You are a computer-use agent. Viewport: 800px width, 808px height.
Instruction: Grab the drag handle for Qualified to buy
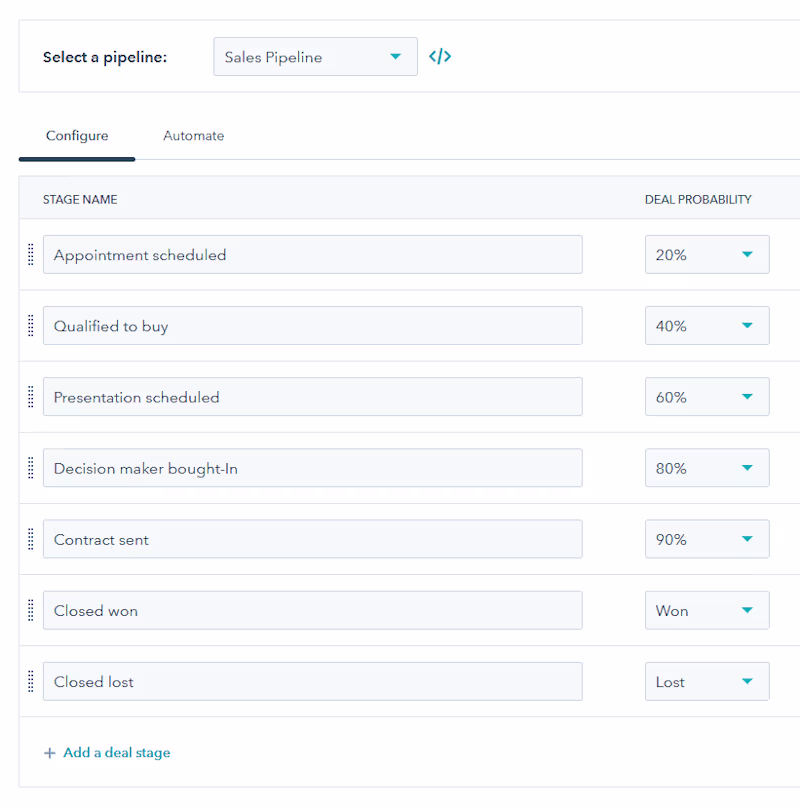(31, 326)
